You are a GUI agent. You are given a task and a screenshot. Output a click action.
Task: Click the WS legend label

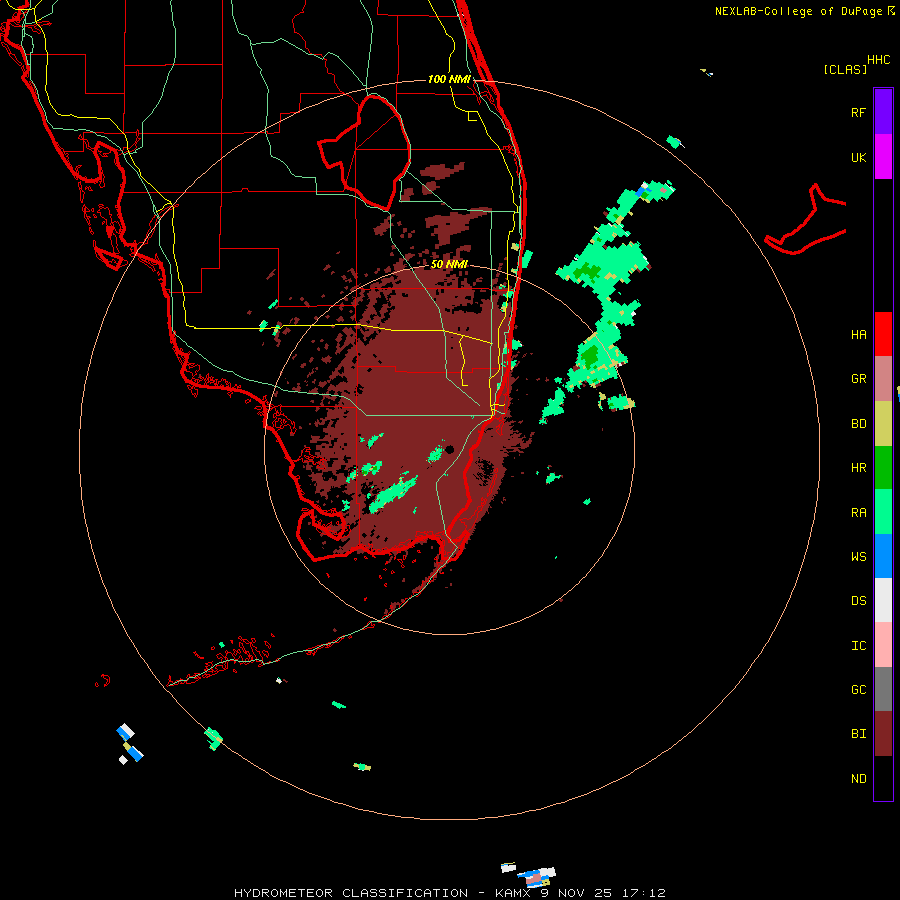(x=858, y=556)
